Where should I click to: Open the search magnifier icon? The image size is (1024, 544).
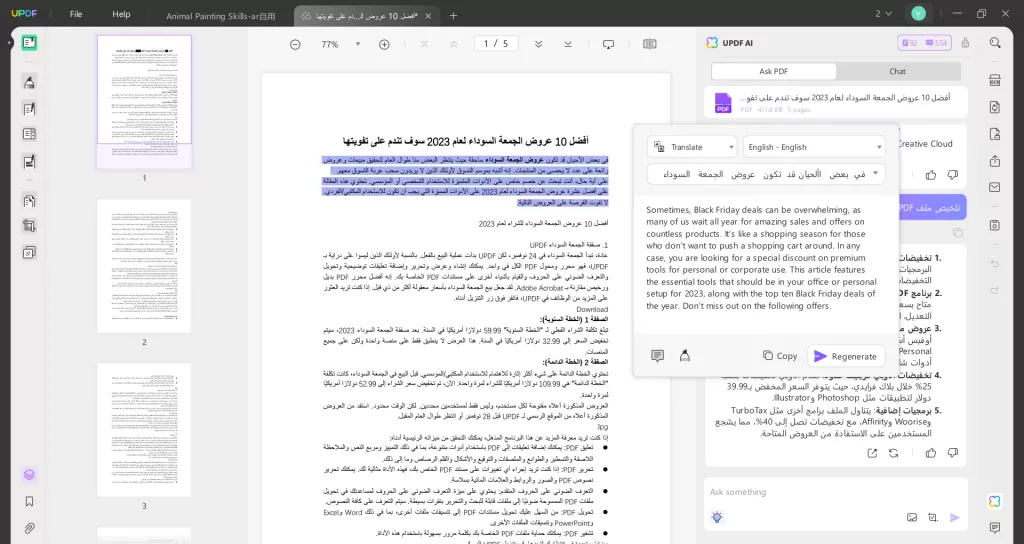pos(995,43)
